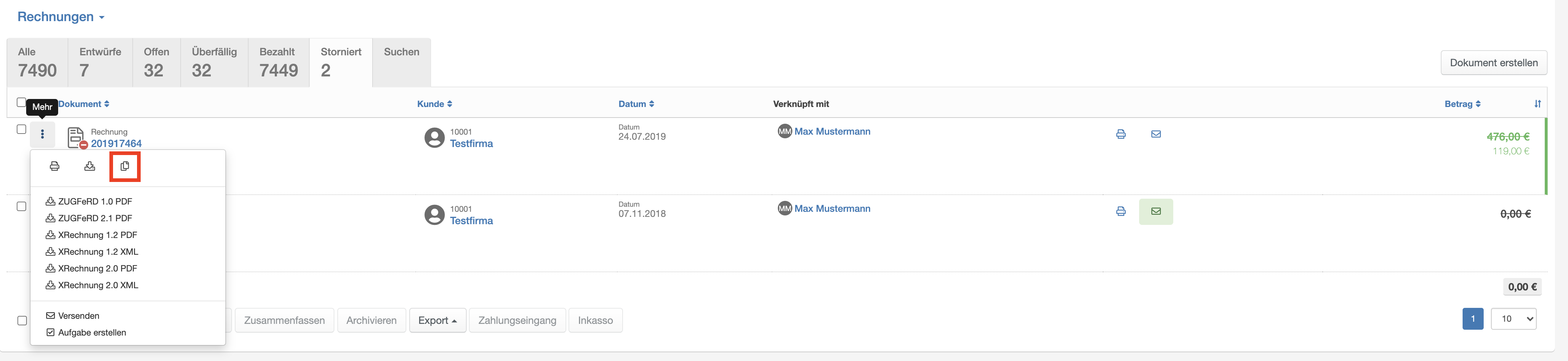1568x361 pixels.
Task: Select XRechnung 2.0 XML from the menu
Action: point(93,285)
